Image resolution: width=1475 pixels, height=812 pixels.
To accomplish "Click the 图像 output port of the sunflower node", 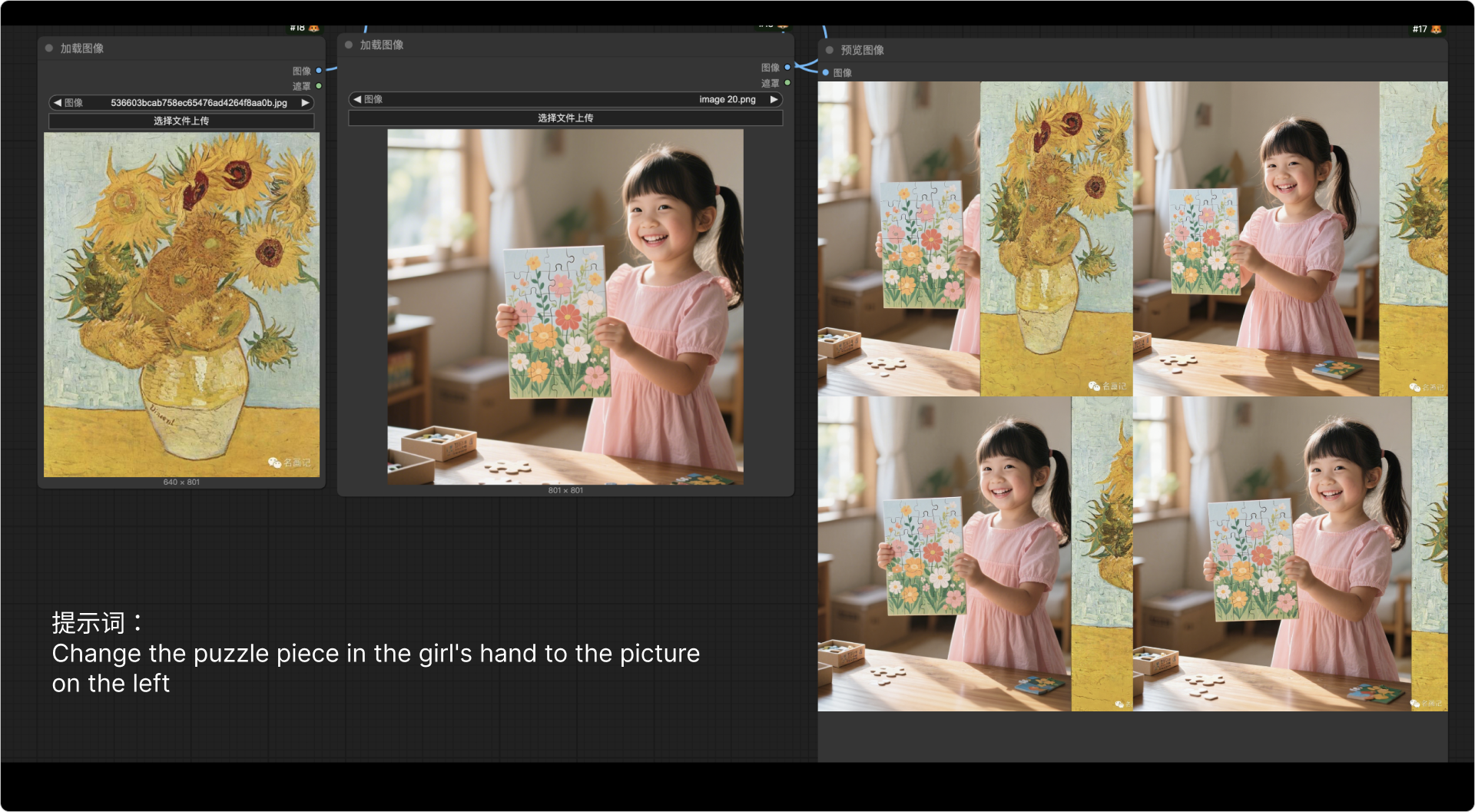I will coord(319,71).
